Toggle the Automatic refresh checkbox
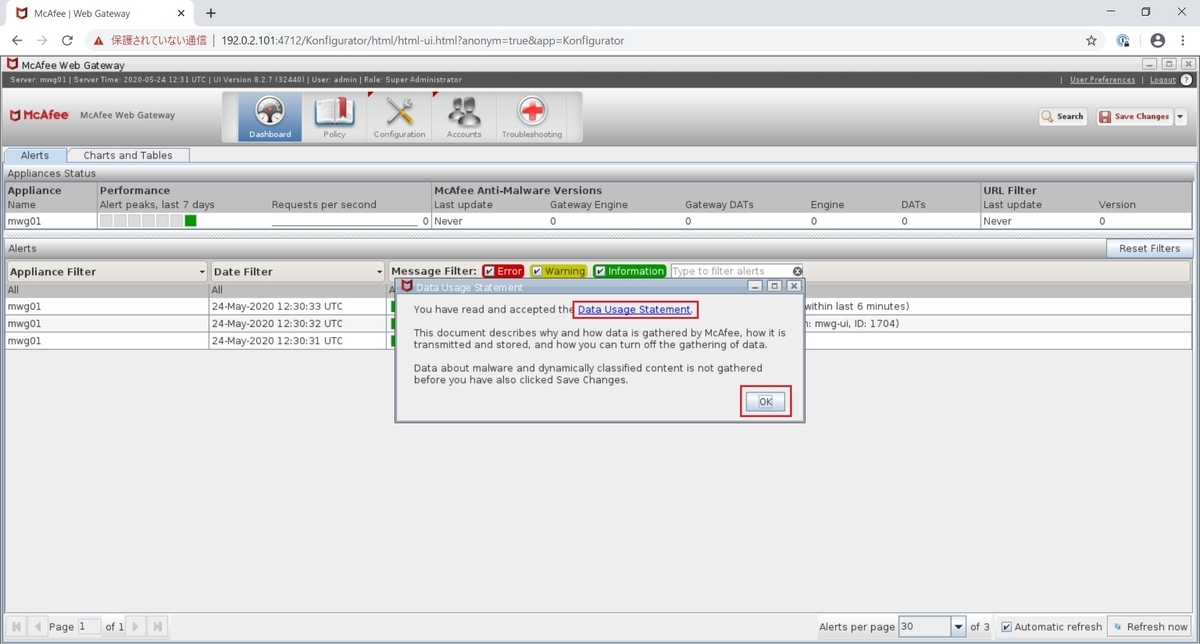This screenshot has width=1200, height=644. 1007,627
